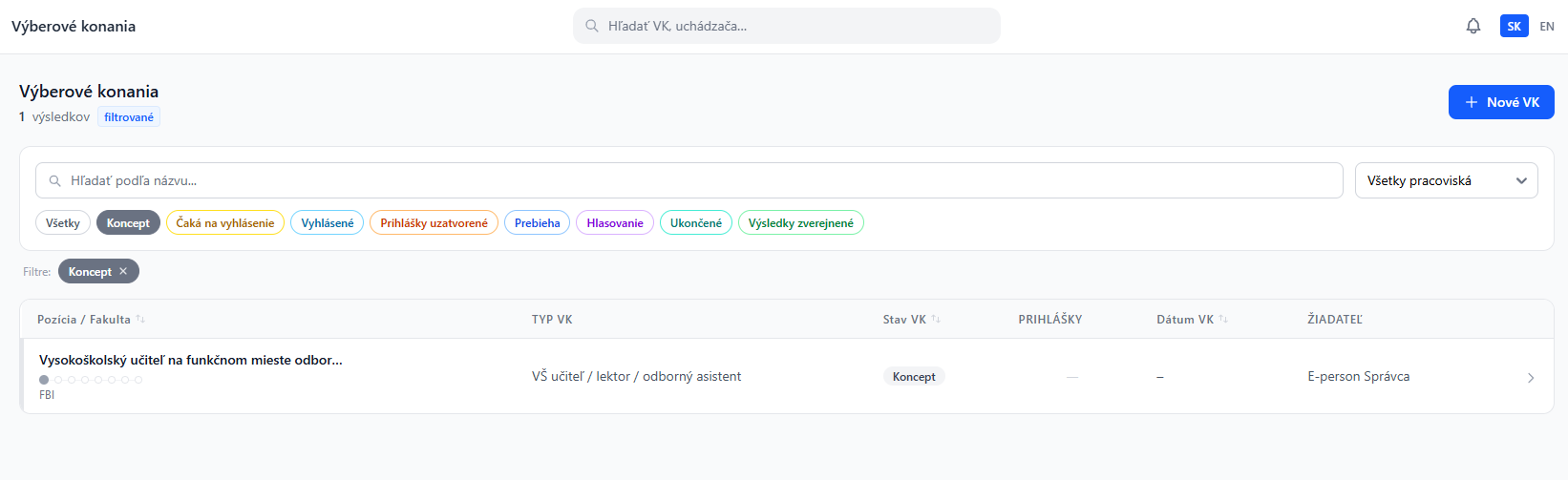Open the Vysokoškolský učiteľ na funkčnom mieste row
This screenshot has height=480, width=1568.
pyautogui.click(x=787, y=376)
